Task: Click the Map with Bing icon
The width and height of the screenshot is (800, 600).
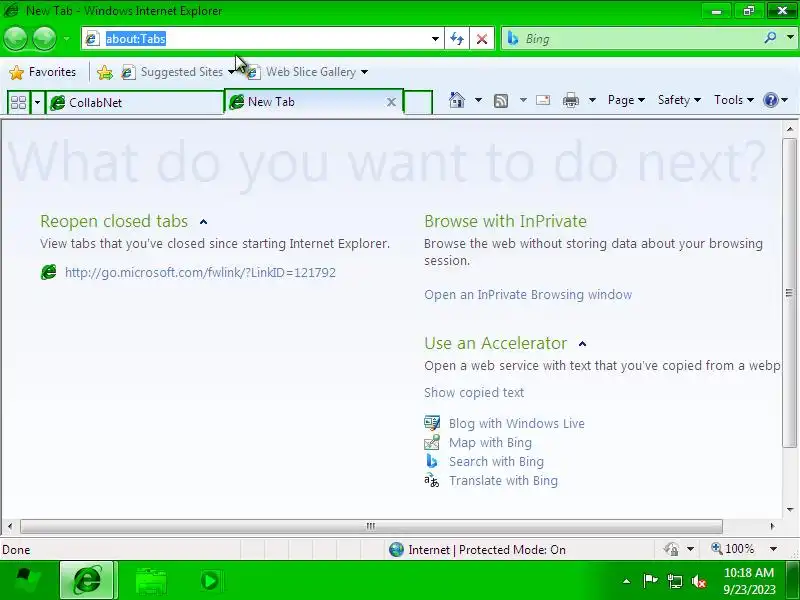Action: coord(432,442)
